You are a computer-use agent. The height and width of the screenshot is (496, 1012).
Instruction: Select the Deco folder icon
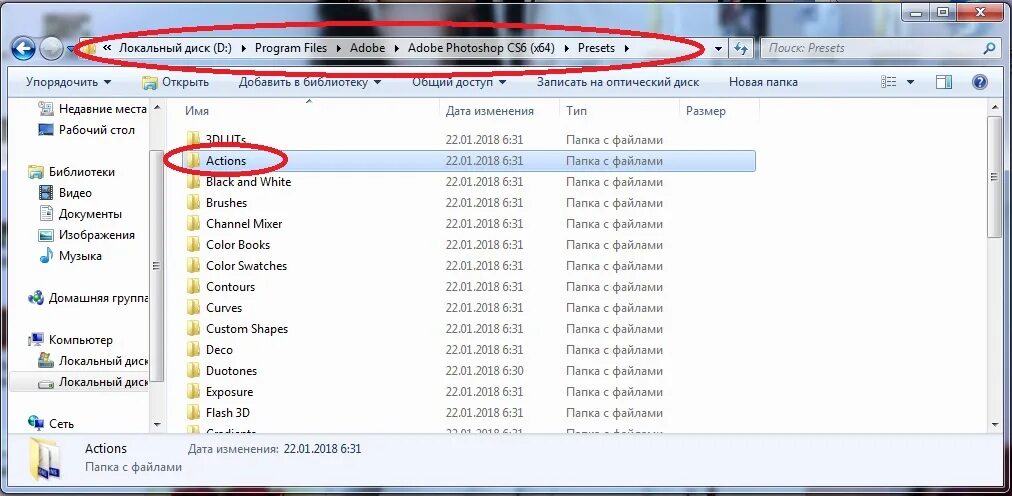(193, 350)
